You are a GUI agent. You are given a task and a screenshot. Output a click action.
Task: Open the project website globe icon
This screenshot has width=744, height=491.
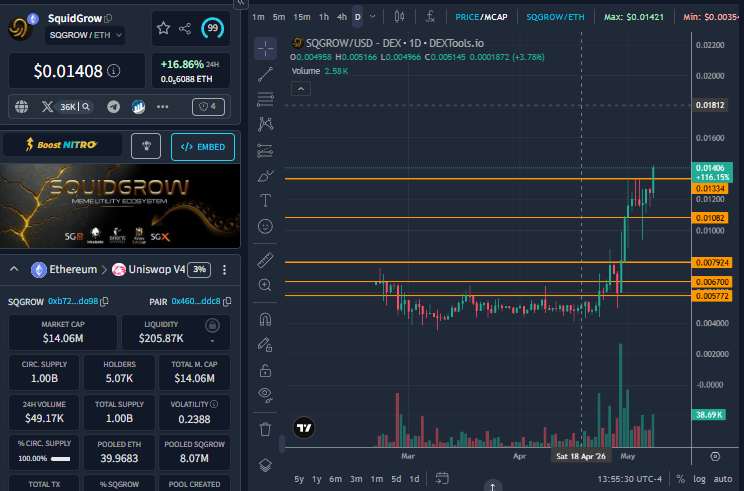tap(21, 107)
